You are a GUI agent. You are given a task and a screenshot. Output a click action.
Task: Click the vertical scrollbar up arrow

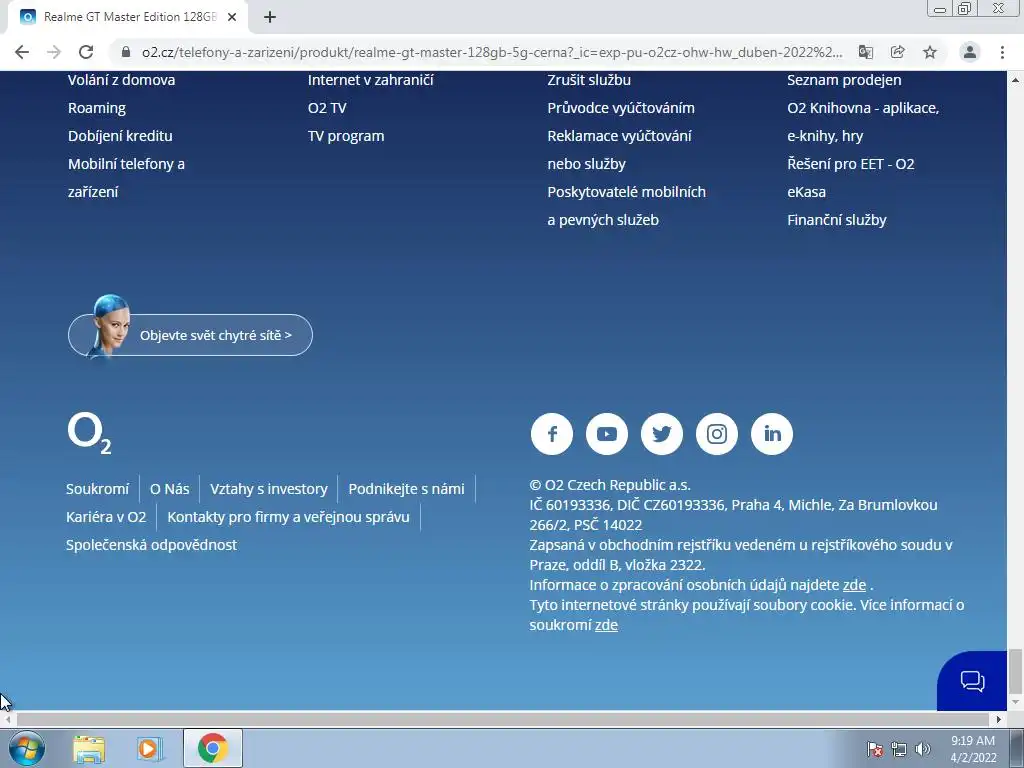click(x=1015, y=80)
